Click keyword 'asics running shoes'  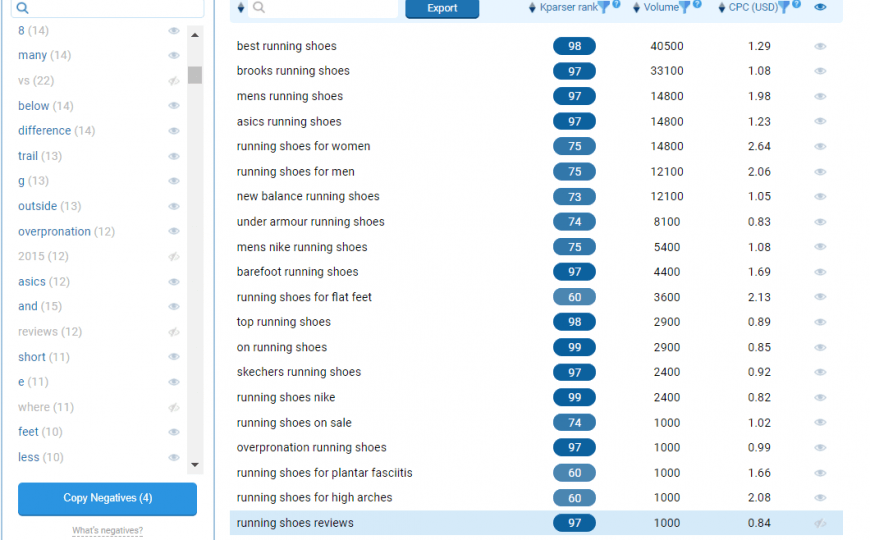[x=289, y=122]
